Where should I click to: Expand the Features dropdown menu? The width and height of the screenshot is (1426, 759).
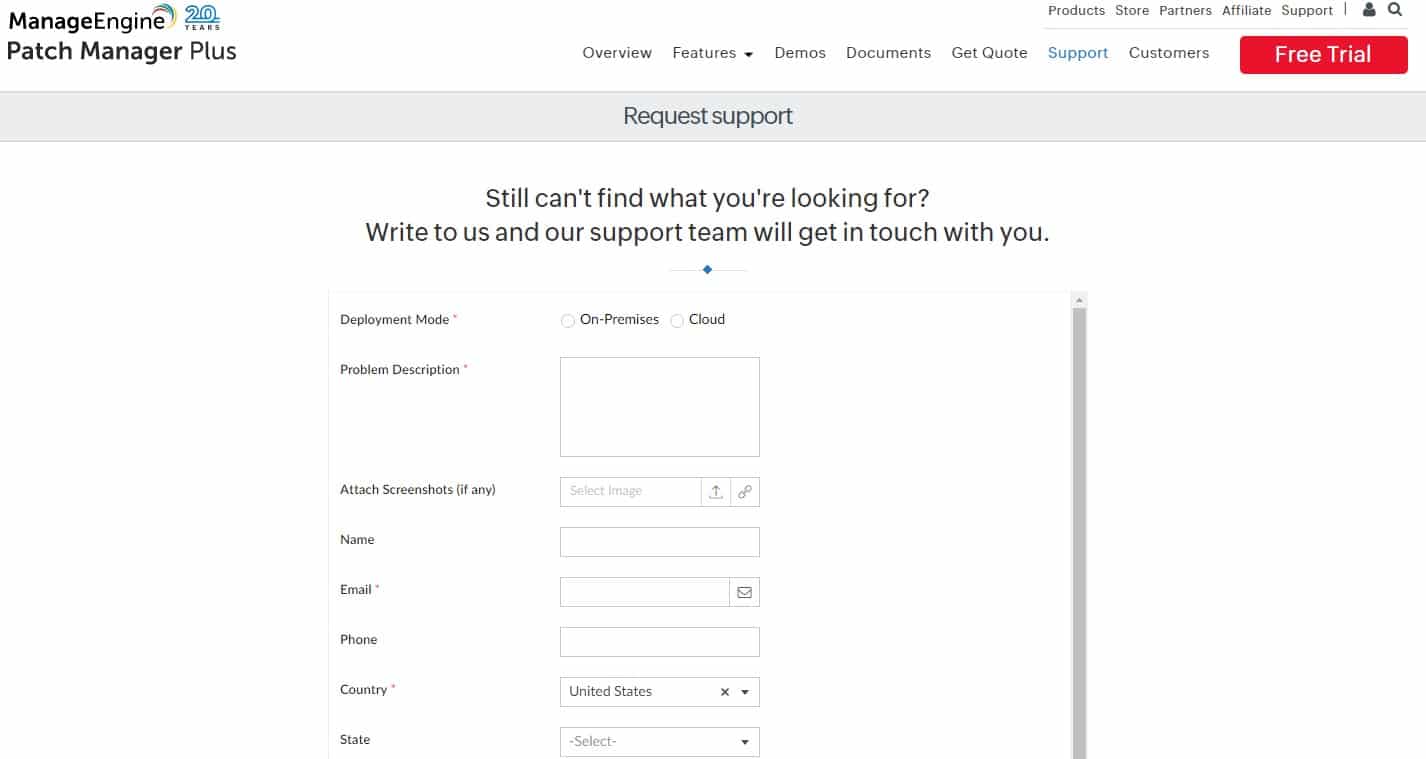click(712, 53)
